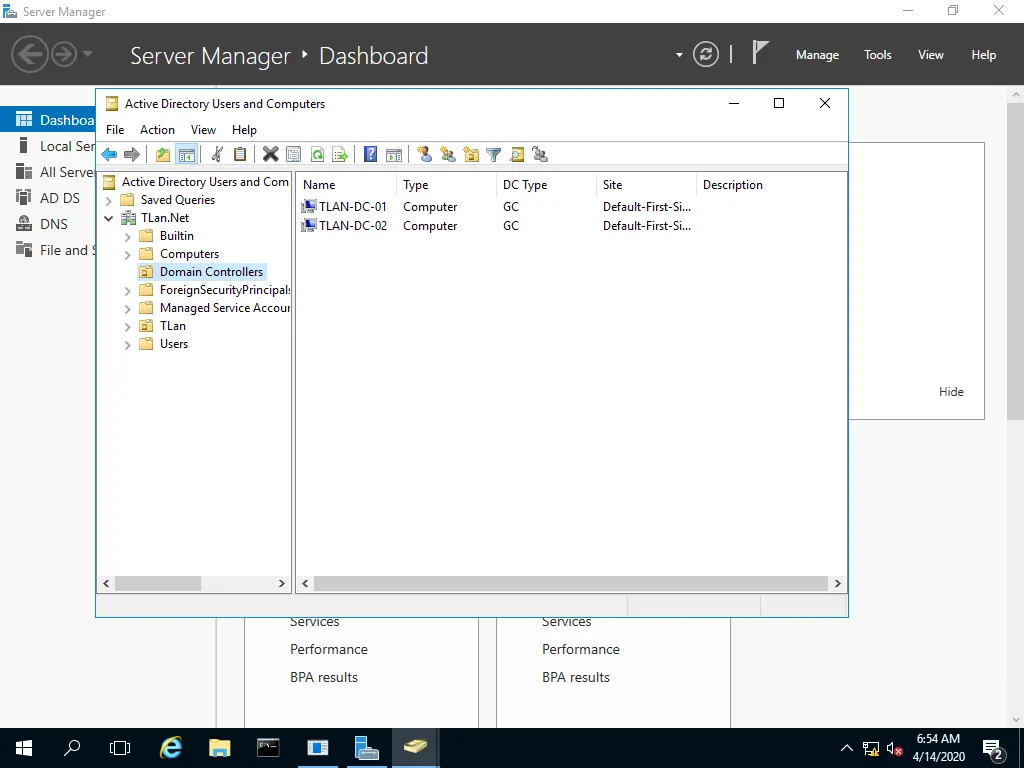Open the Command Prompt taskbar icon
Viewport: 1024px width, 768px height.
click(268, 748)
